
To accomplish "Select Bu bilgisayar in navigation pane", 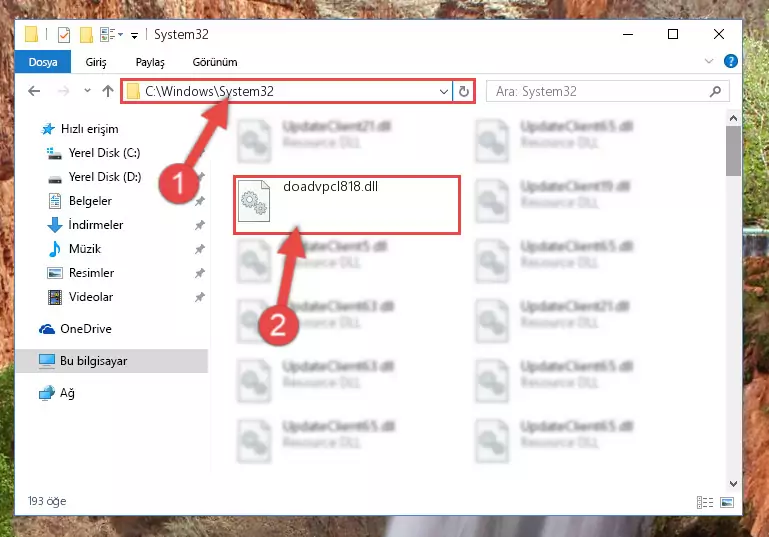I will point(93,361).
